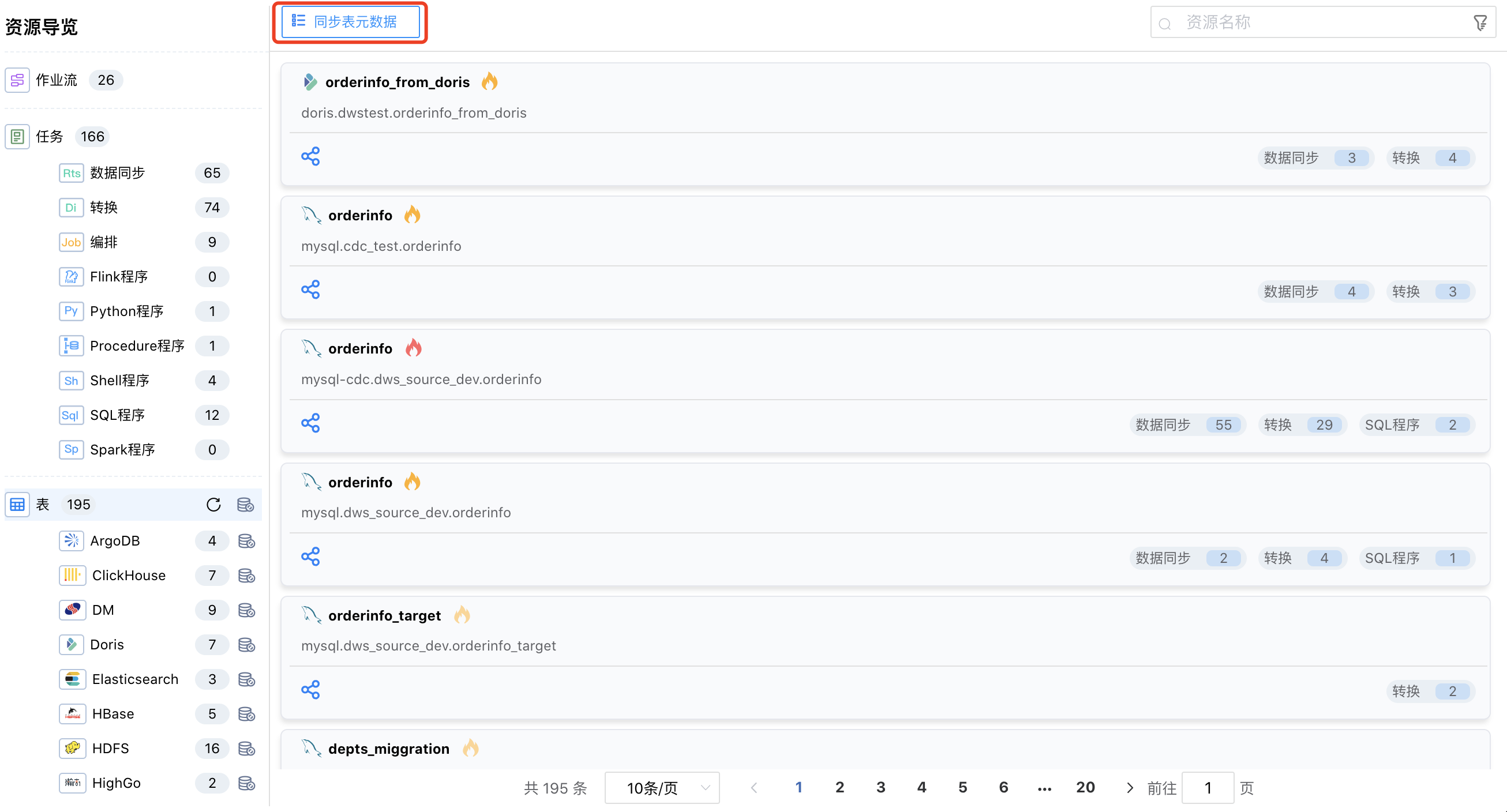Screen dimensions: 1507x812
Task: Click the sync table metadata button
Action: click(350, 22)
